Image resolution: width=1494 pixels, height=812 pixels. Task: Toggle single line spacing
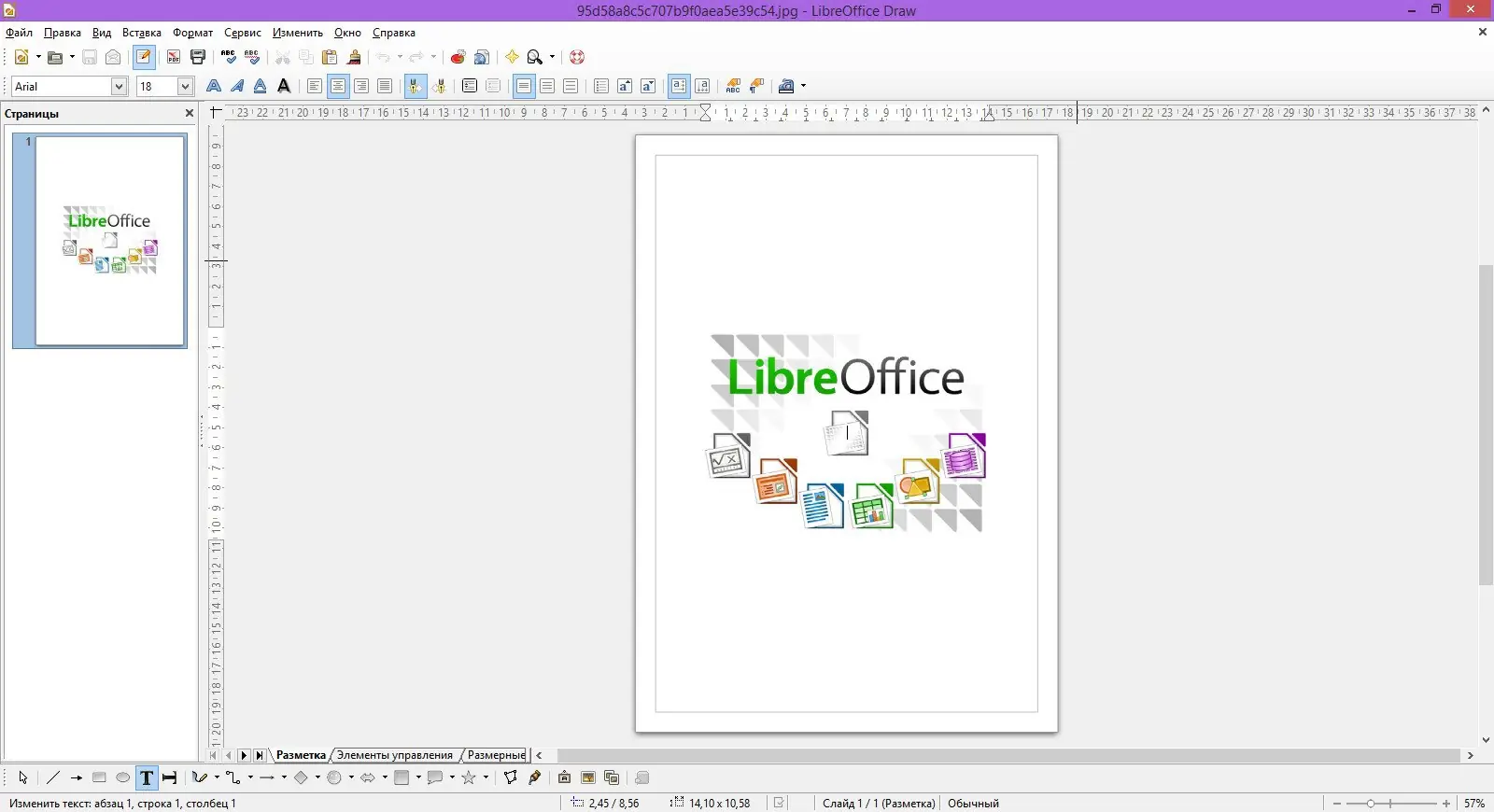pyautogui.click(x=525, y=86)
